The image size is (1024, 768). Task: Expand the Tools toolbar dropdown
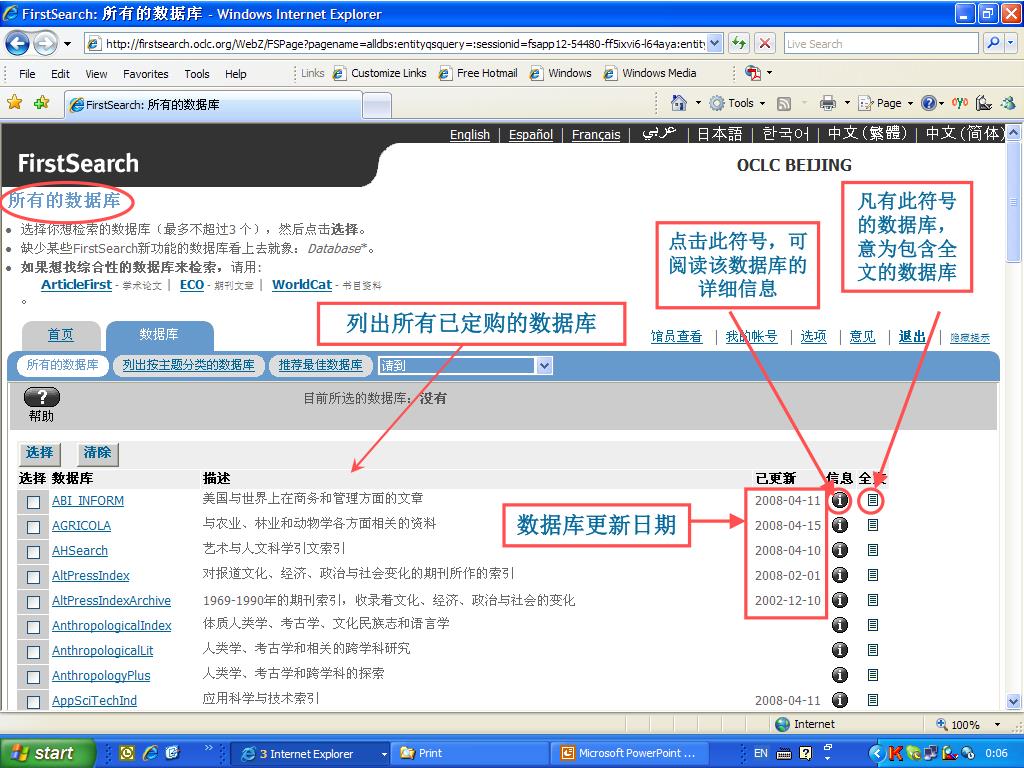[762, 103]
